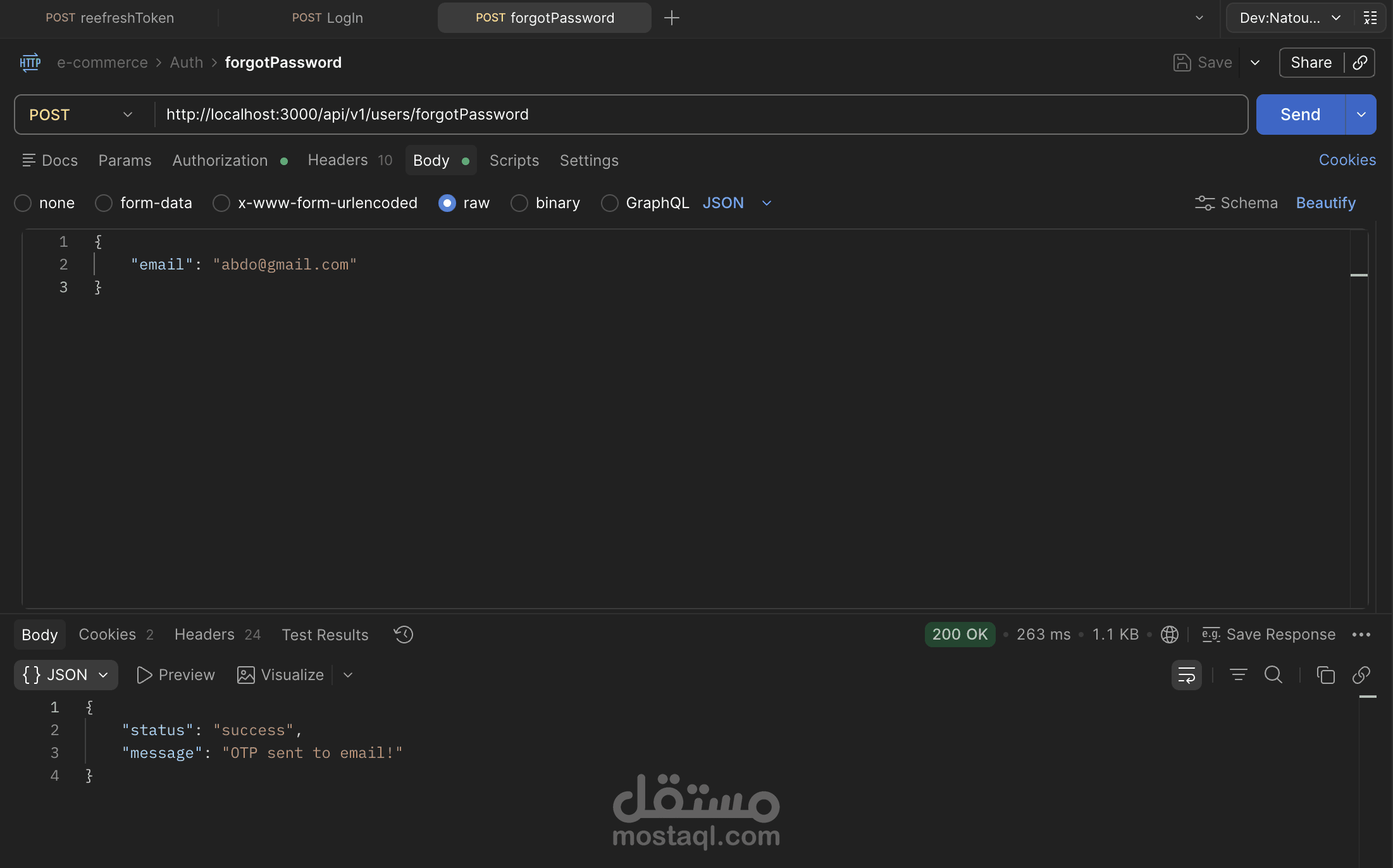The width and height of the screenshot is (1393, 868).
Task: Switch to the Headers request tab
Action: [x=338, y=161]
